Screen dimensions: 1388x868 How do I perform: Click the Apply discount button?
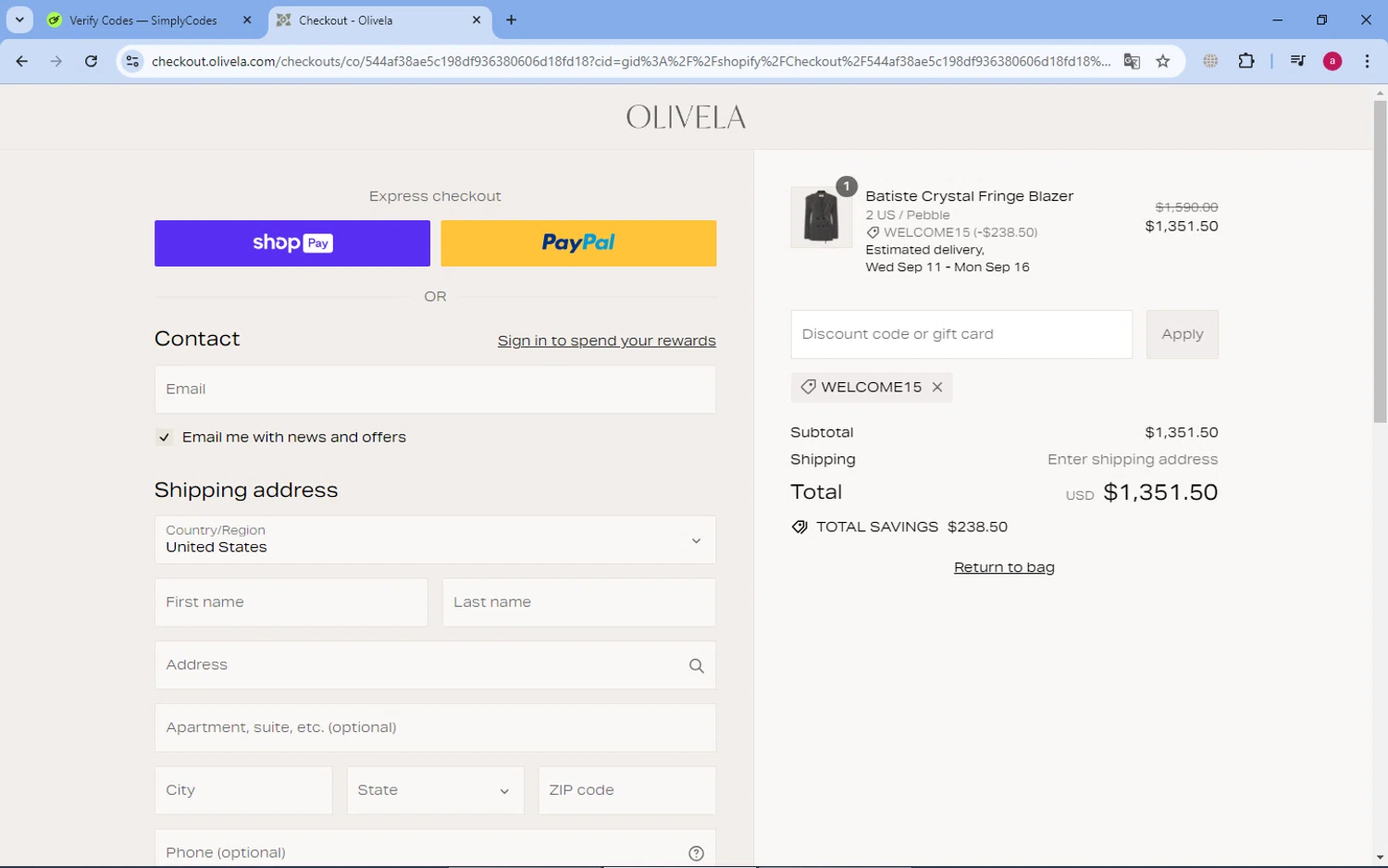pos(1182,334)
